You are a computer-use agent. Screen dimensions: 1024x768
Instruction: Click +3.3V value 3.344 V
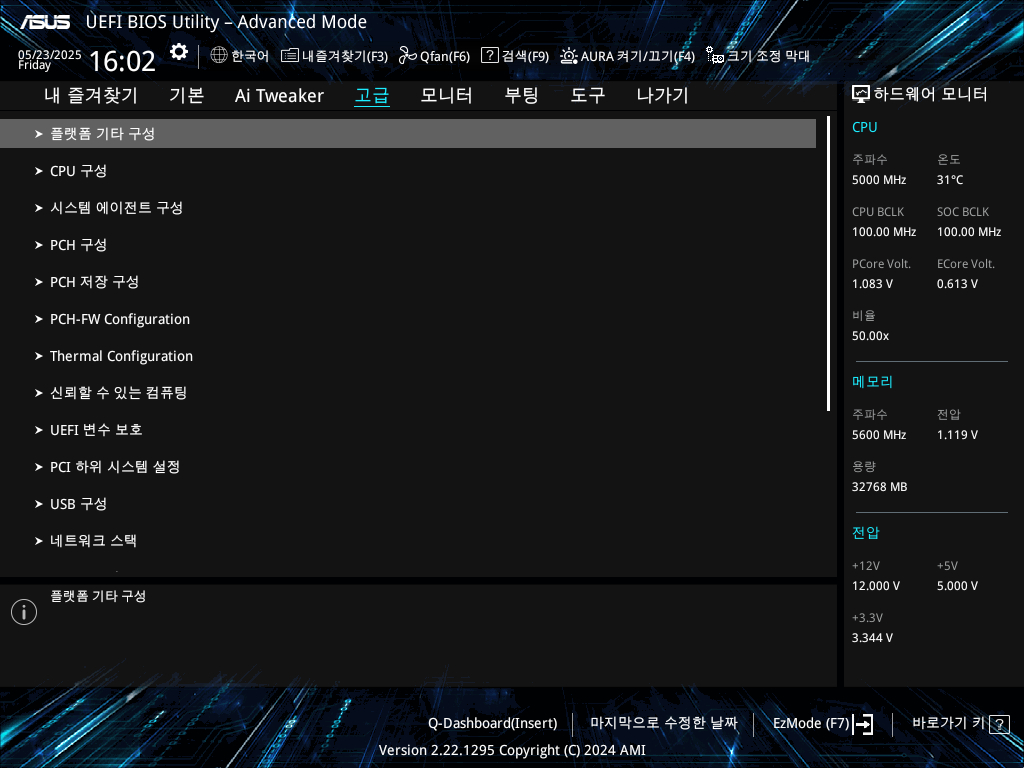pyautogui.click(x=872, y=638)
